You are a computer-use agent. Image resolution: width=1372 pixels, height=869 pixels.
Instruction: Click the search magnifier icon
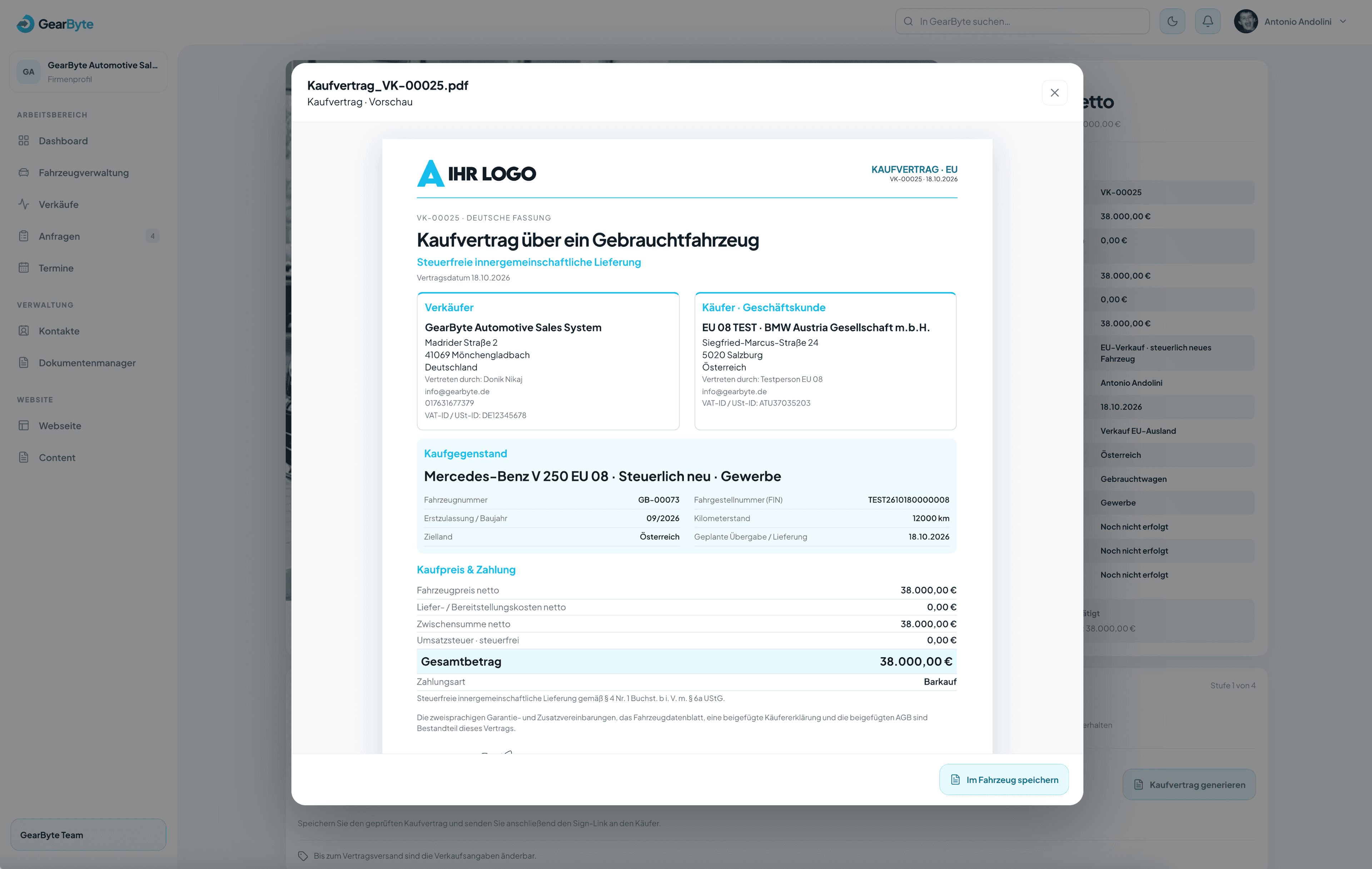[908, 22]
